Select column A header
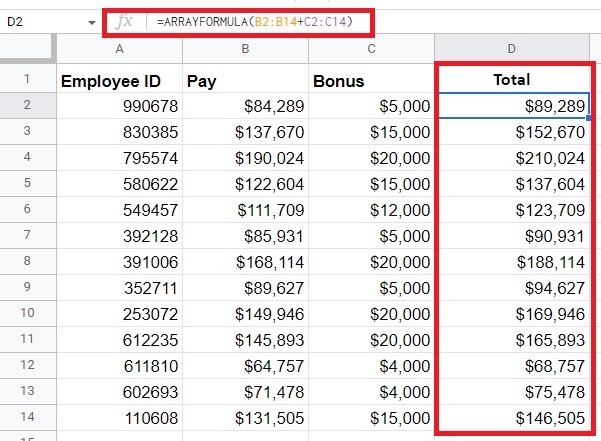 (120, 49)
